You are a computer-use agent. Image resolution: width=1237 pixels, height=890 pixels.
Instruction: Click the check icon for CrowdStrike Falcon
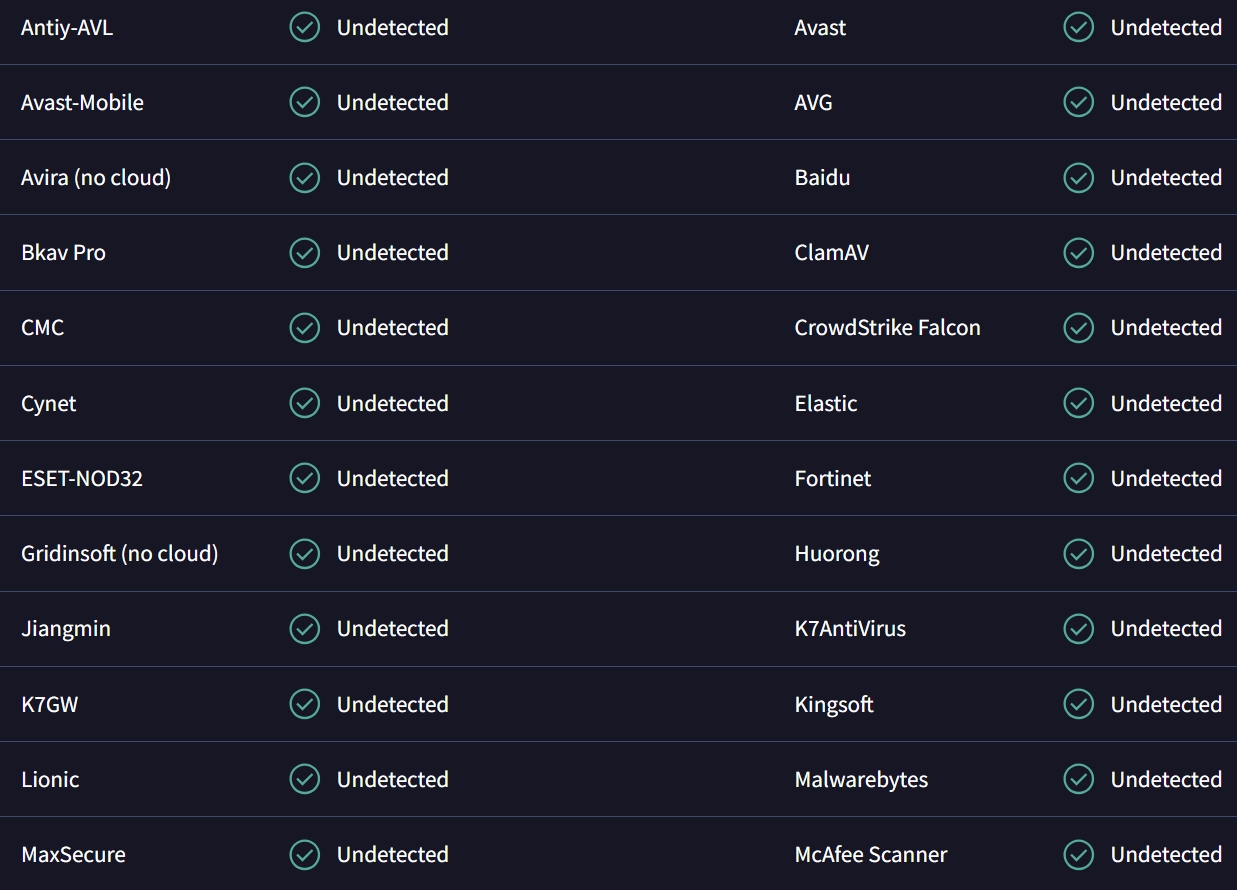coord(1079,328)
